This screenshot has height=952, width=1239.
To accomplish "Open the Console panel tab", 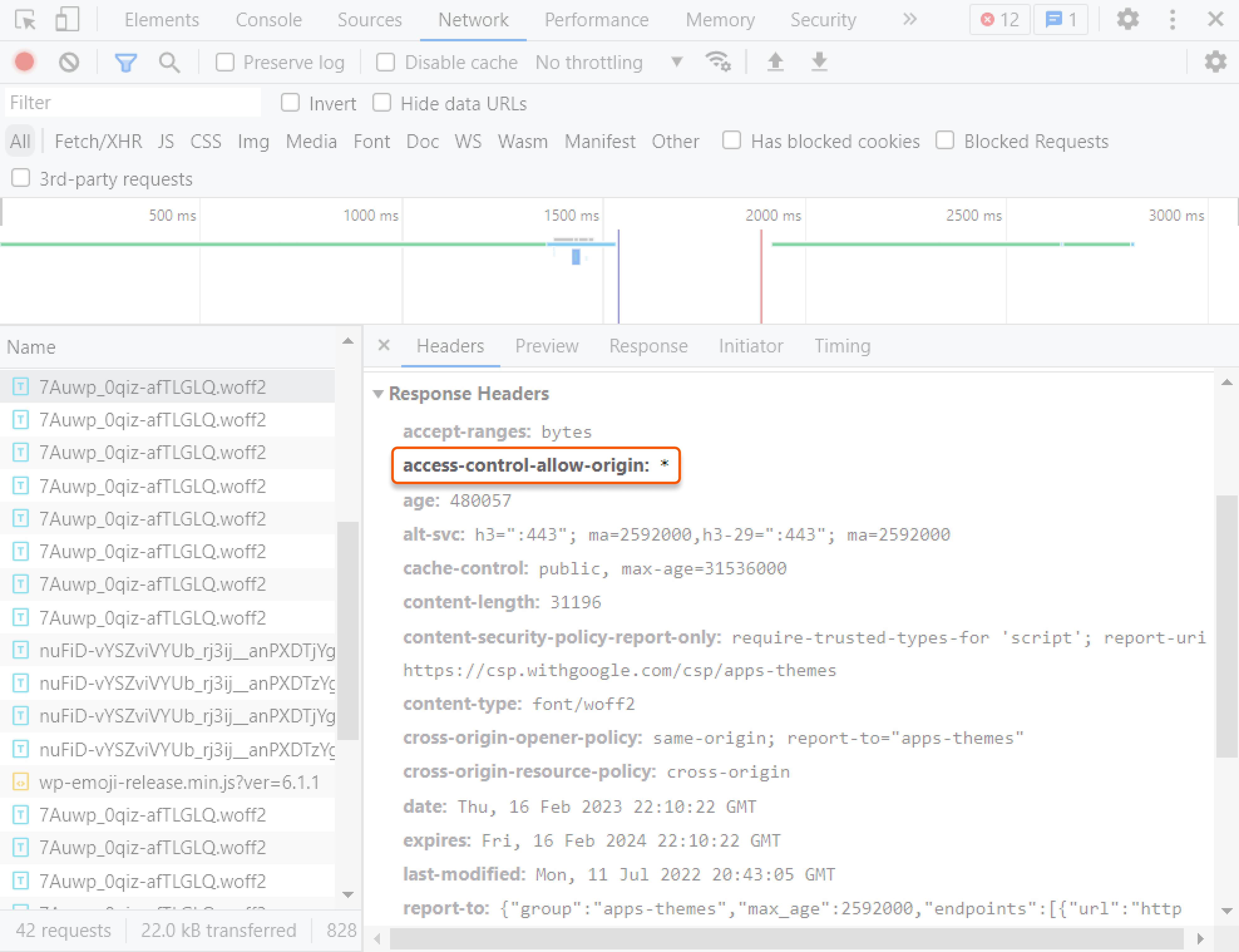I will pyautogui.click(x=269, y=20).
